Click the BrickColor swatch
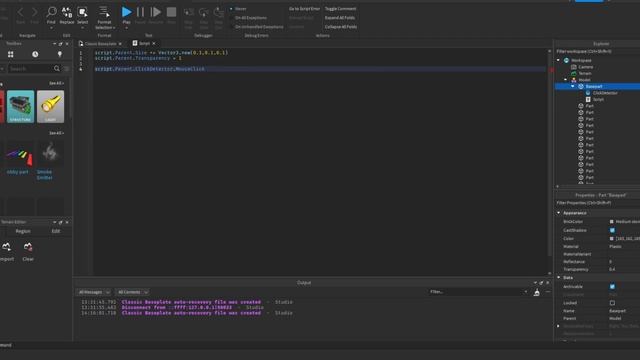Viewport: 640px width, 360px height. 611,222
